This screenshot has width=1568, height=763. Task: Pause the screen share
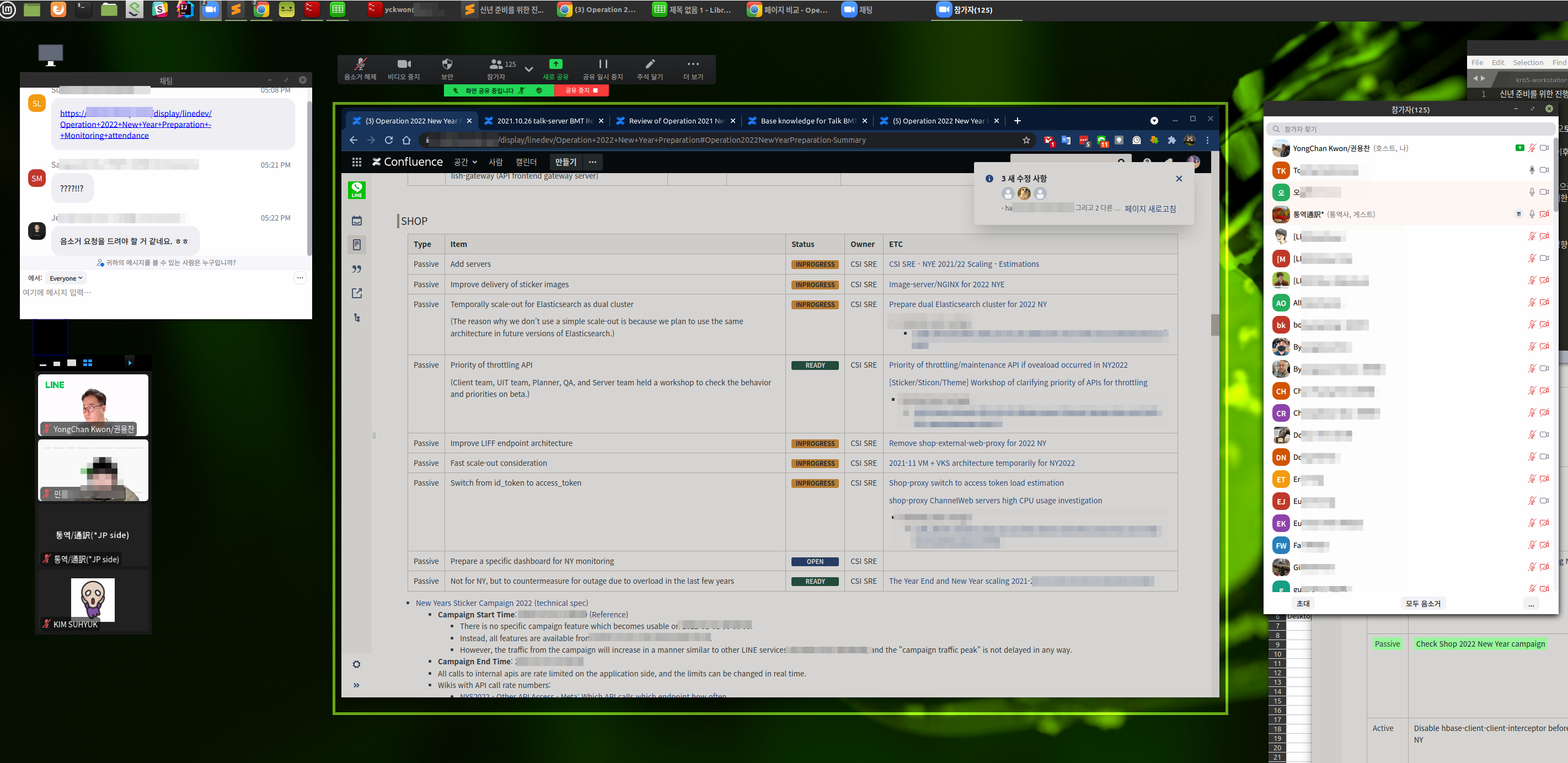click(603, 69)
